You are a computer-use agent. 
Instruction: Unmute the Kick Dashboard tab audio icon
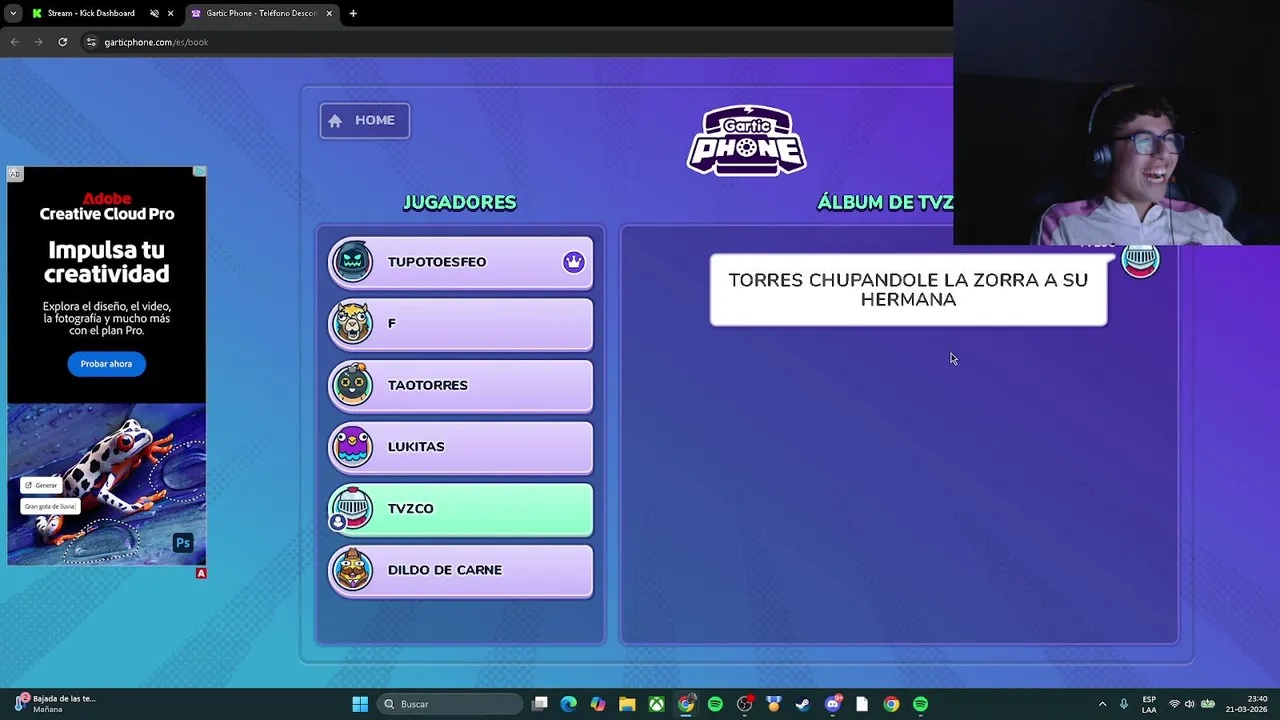[x=154, y=13]
